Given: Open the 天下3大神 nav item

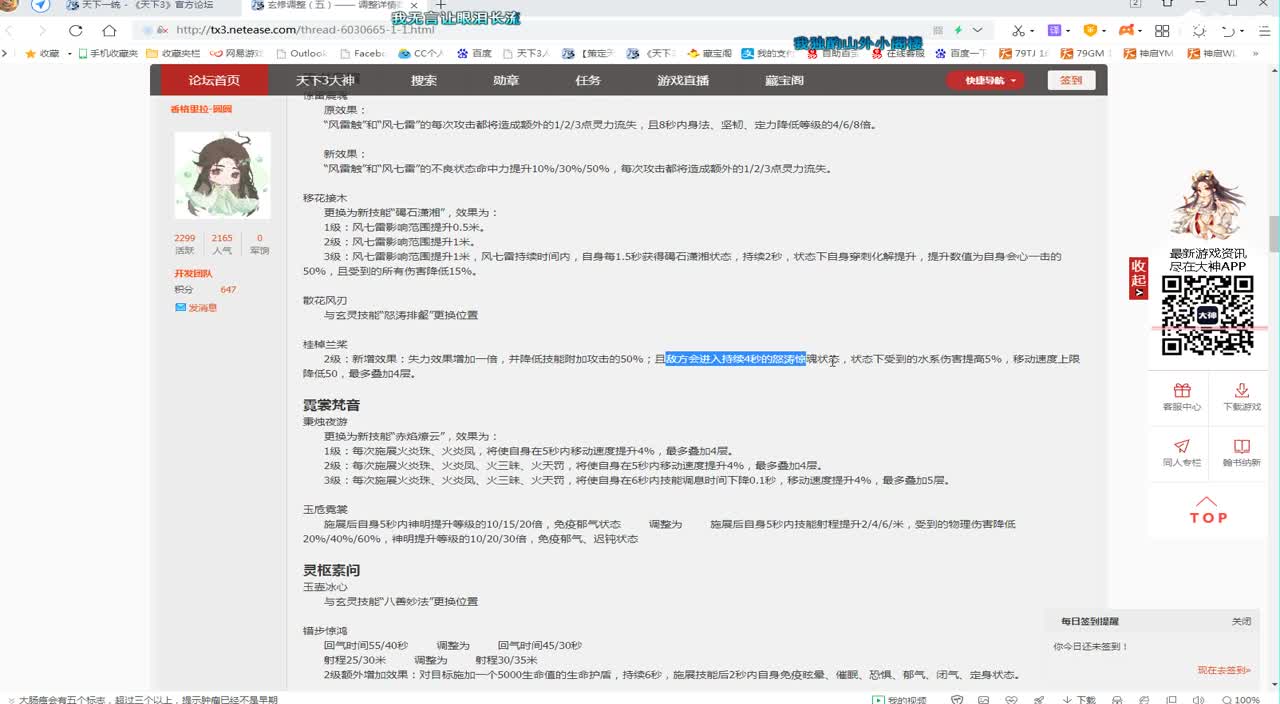Looking at the screenshot, I should click(x=325, y=80).
